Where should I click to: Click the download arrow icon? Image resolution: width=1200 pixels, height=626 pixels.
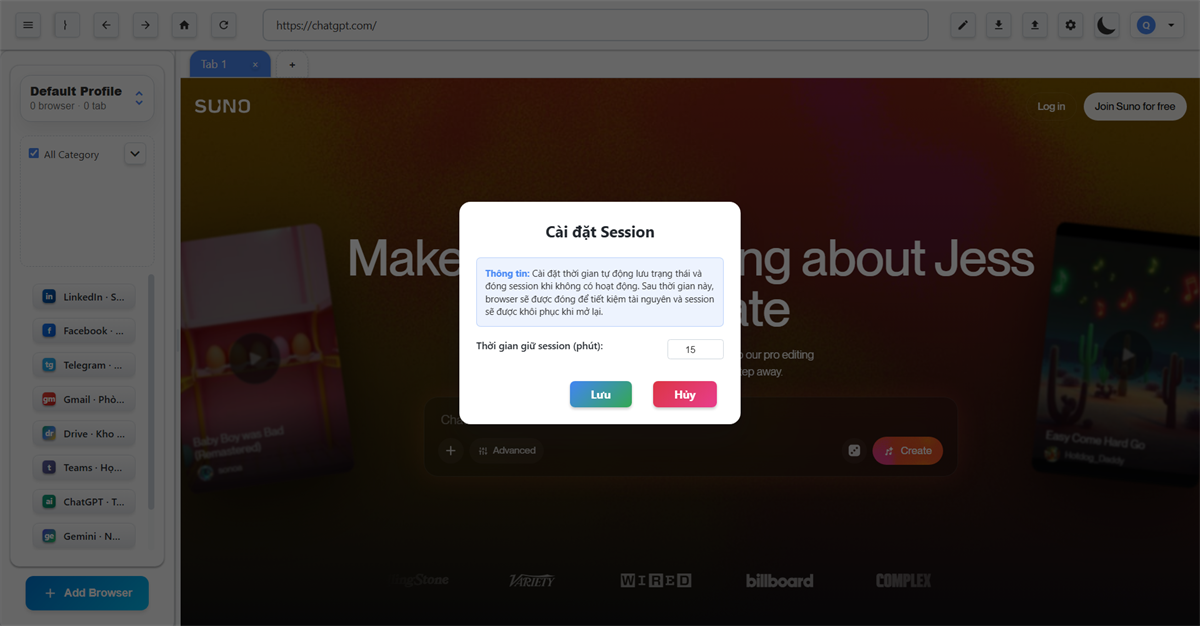[999, 25]
